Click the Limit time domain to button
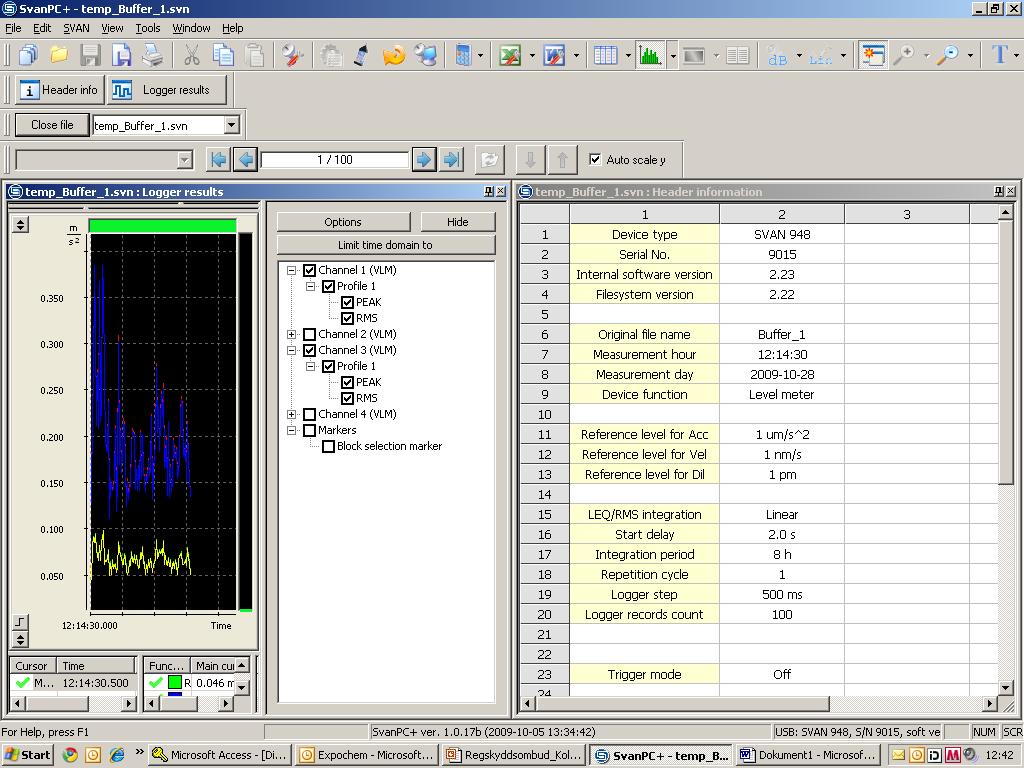Image resolution: width=1024 pixels, height=768 pixels. (x=385, y=245)
